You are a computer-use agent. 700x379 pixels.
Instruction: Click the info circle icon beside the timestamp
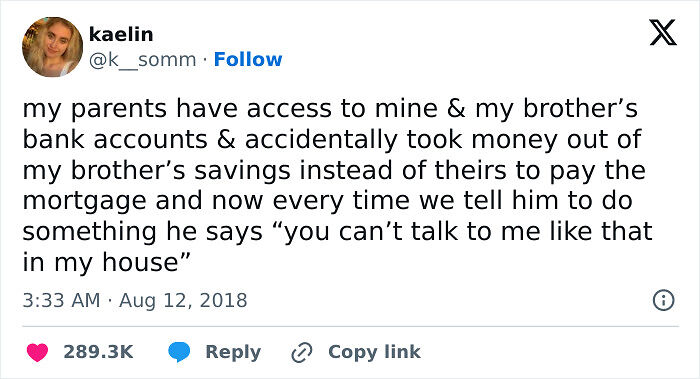pos(663,300)
